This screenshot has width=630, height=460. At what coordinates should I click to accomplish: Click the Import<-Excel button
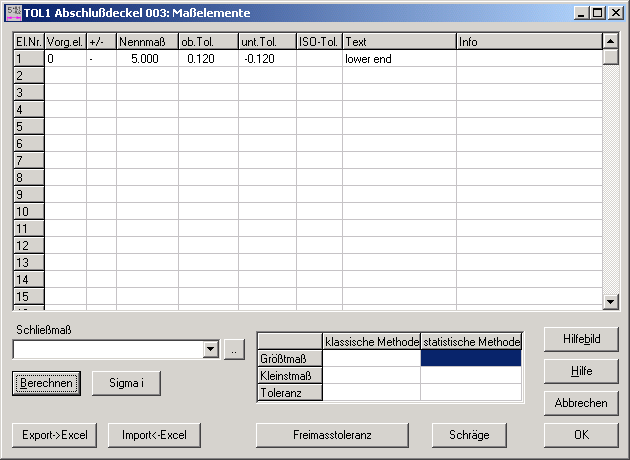155,435
